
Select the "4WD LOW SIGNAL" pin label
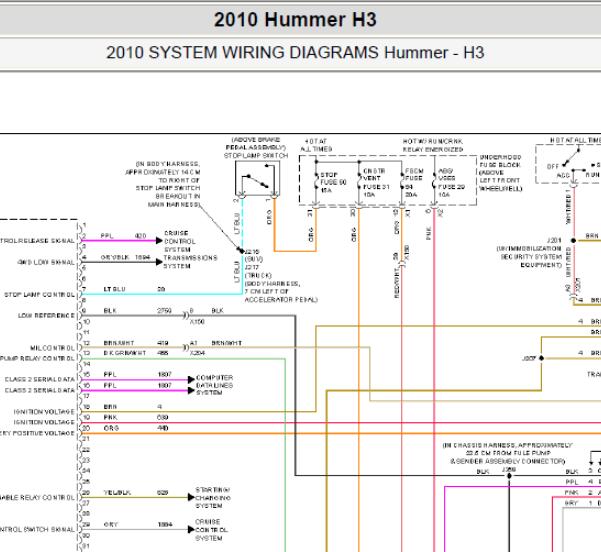[46, 263]
